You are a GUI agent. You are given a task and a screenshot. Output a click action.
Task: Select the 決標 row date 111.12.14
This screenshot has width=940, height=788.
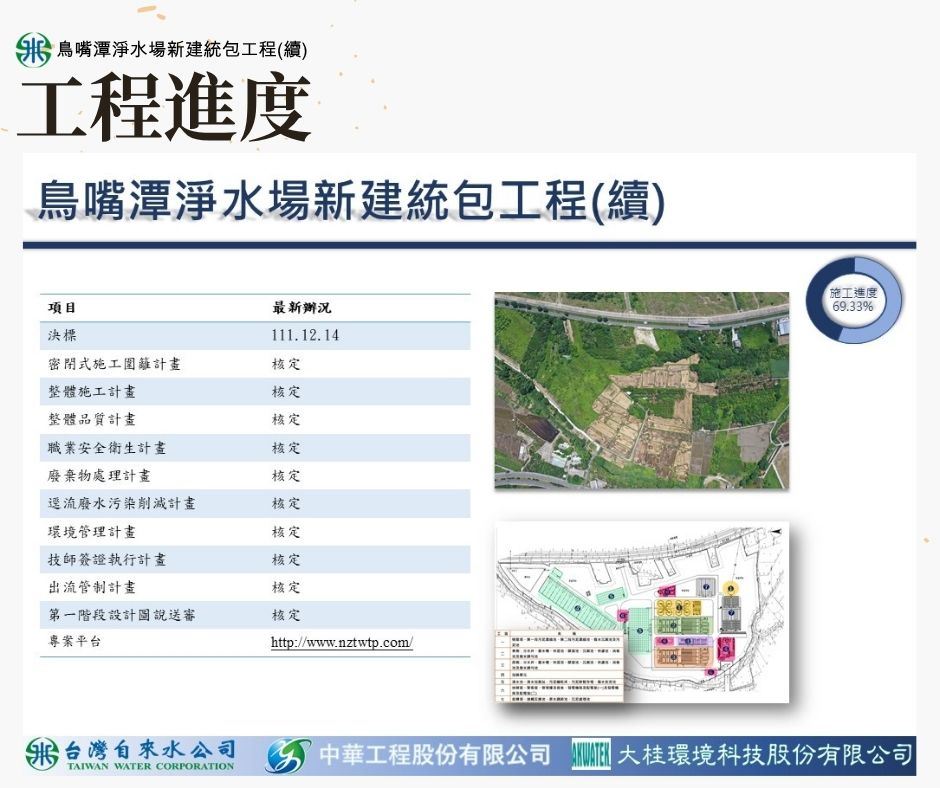(x=305, y=336)
